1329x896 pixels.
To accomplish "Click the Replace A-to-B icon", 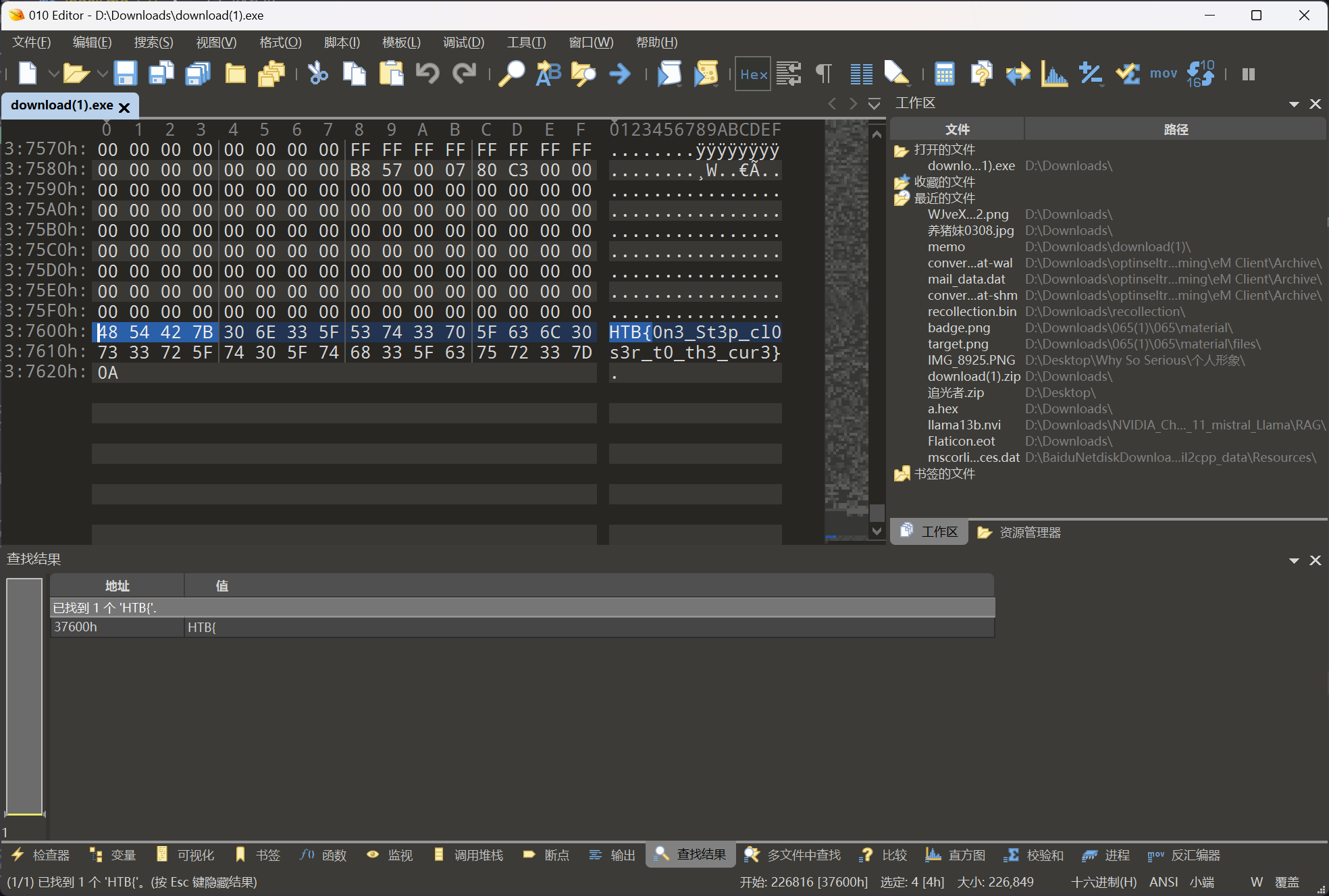I will coord(548,74).
